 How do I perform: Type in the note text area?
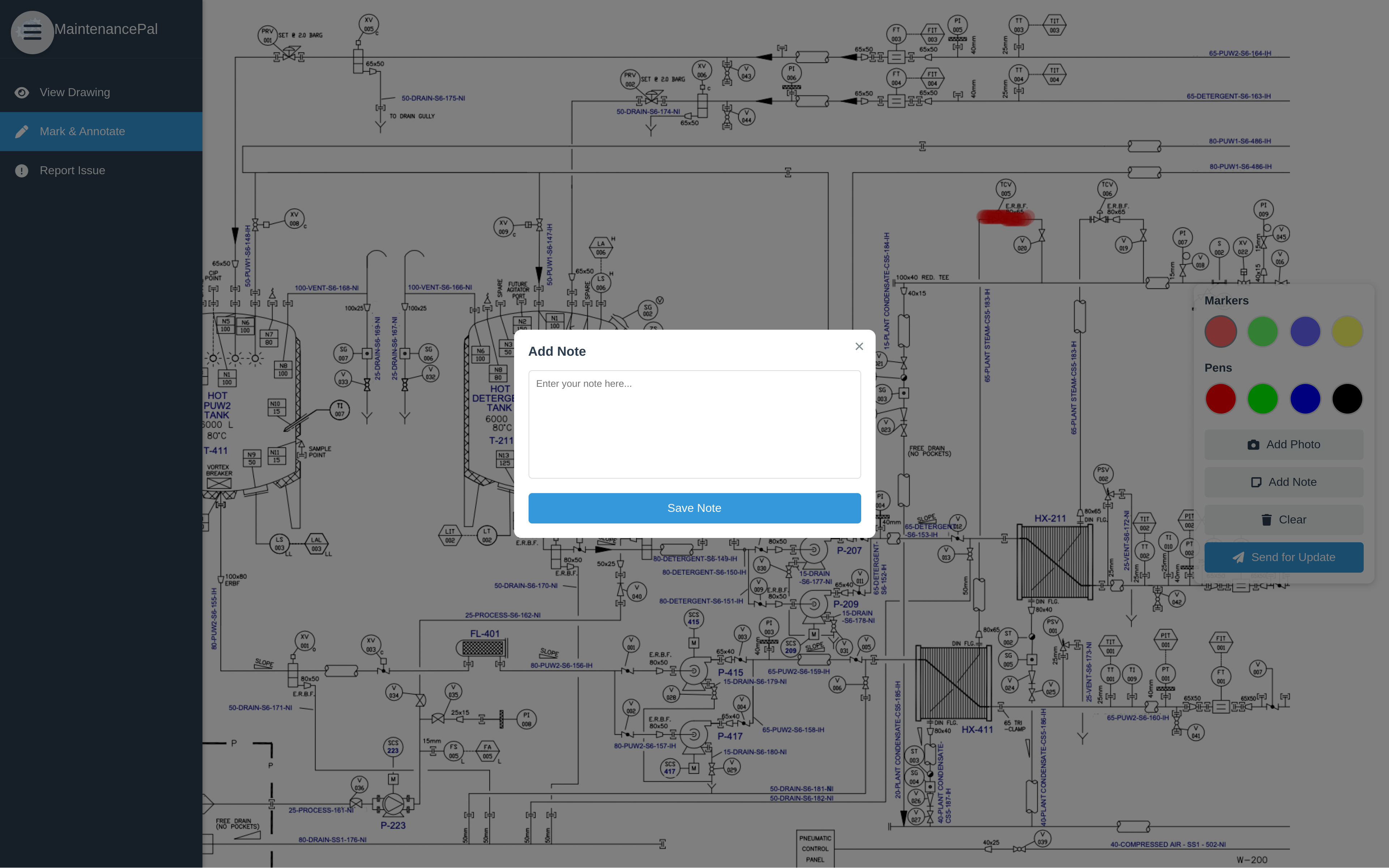pos(694,424)
